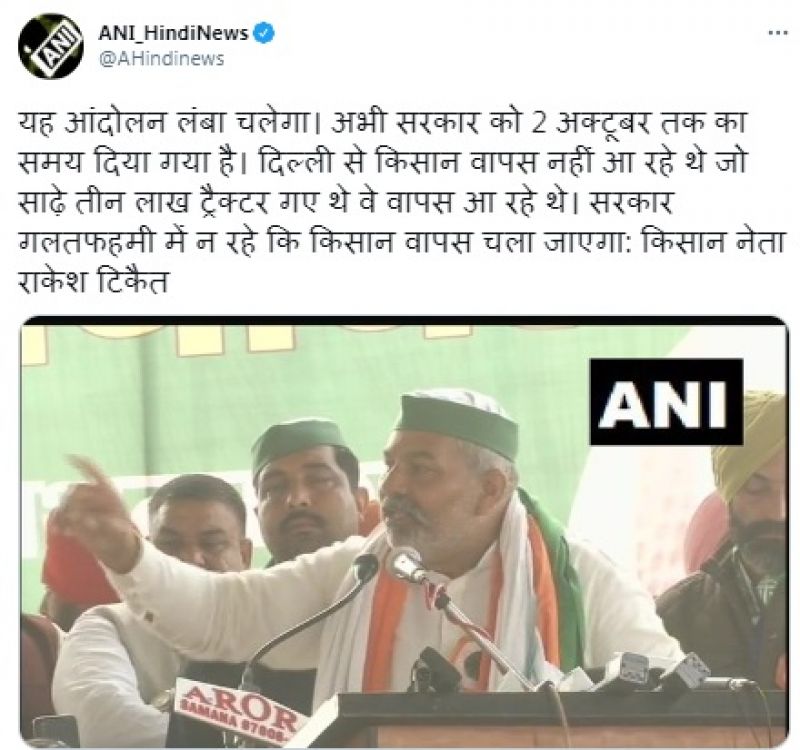This screenshot has width=800, height=750.
Task: Click the ANI watermark logo in photo
Action: click(x=666, y=402)
